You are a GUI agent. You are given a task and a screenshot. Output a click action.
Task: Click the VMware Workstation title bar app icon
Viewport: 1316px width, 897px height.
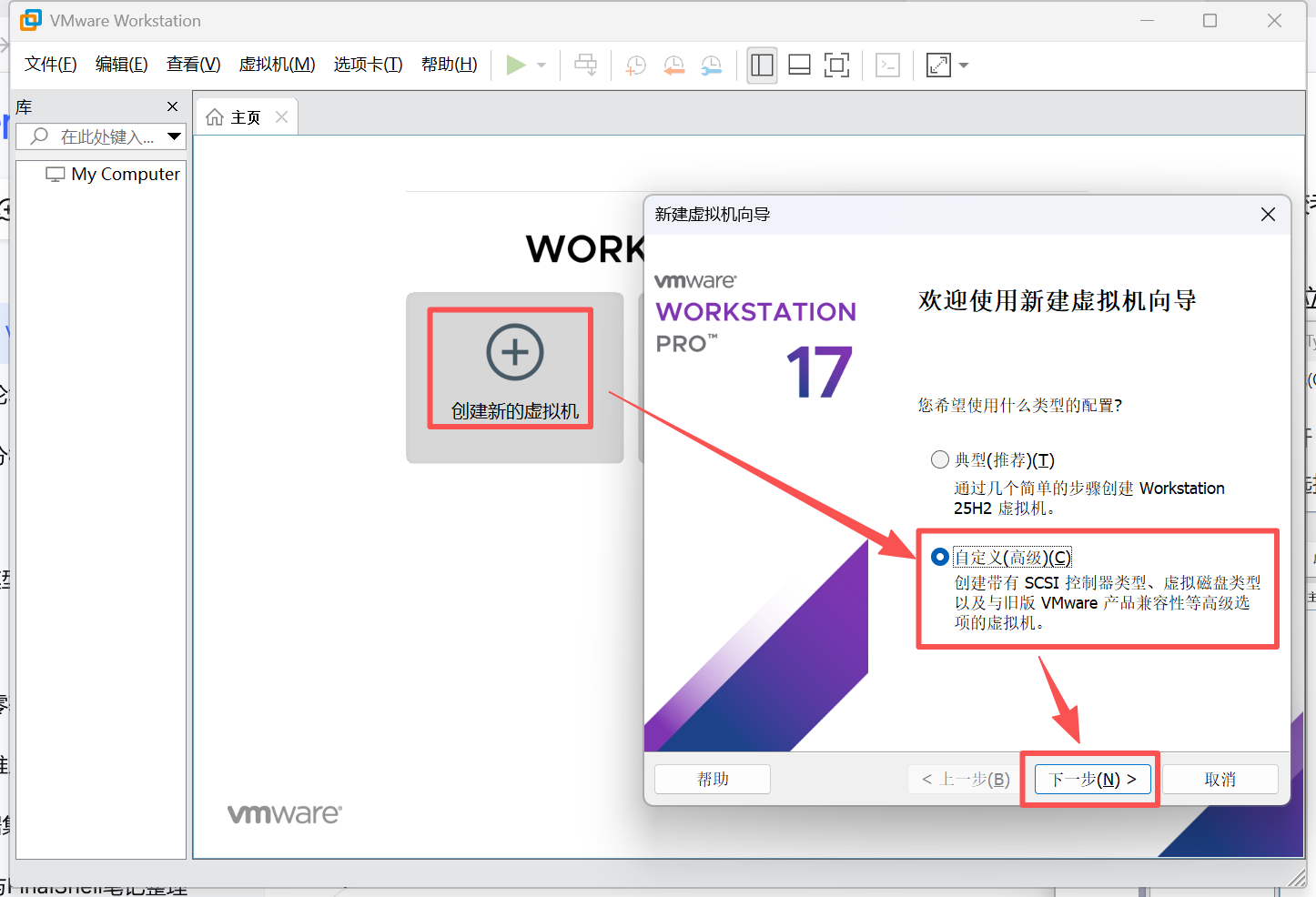click(31, 20)
